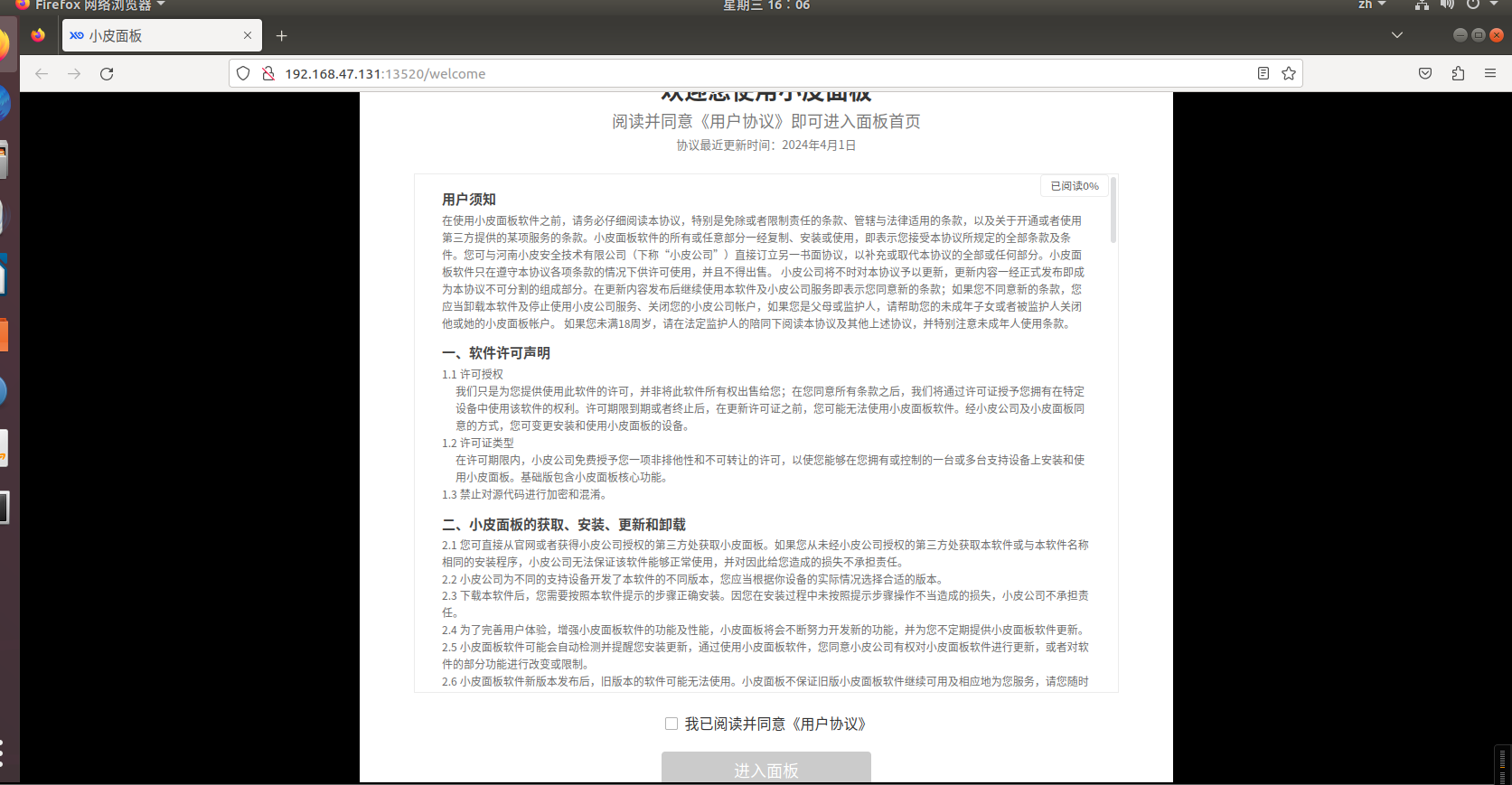The image size is (1512, 785).
Task: Click the 进入面板 button
Action: 766,768
